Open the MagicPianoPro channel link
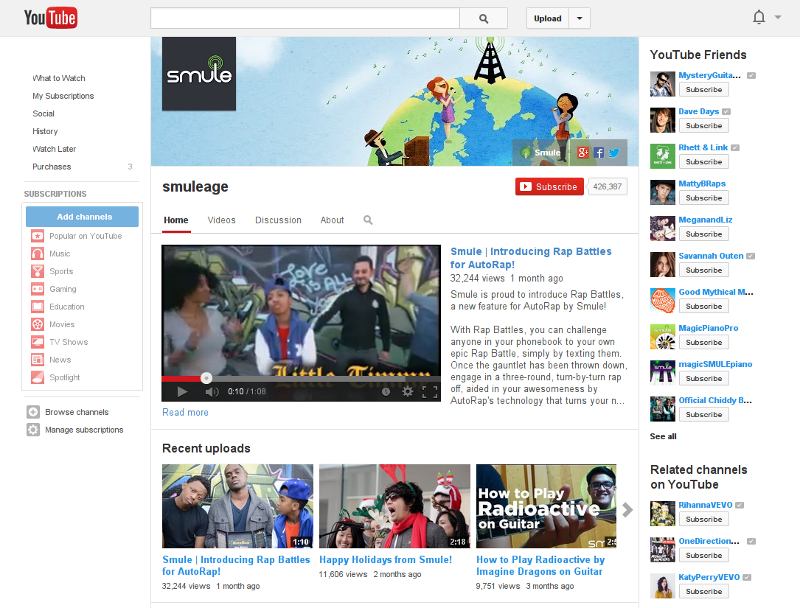The height and width of the screenshot is (608, 800). (x=708, y=328)
